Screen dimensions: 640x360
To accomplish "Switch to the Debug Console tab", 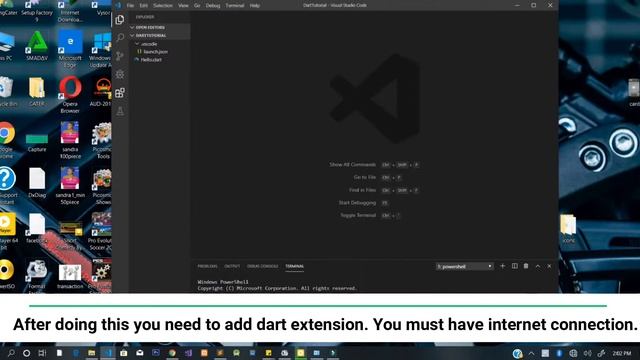I will click(262, 266).
